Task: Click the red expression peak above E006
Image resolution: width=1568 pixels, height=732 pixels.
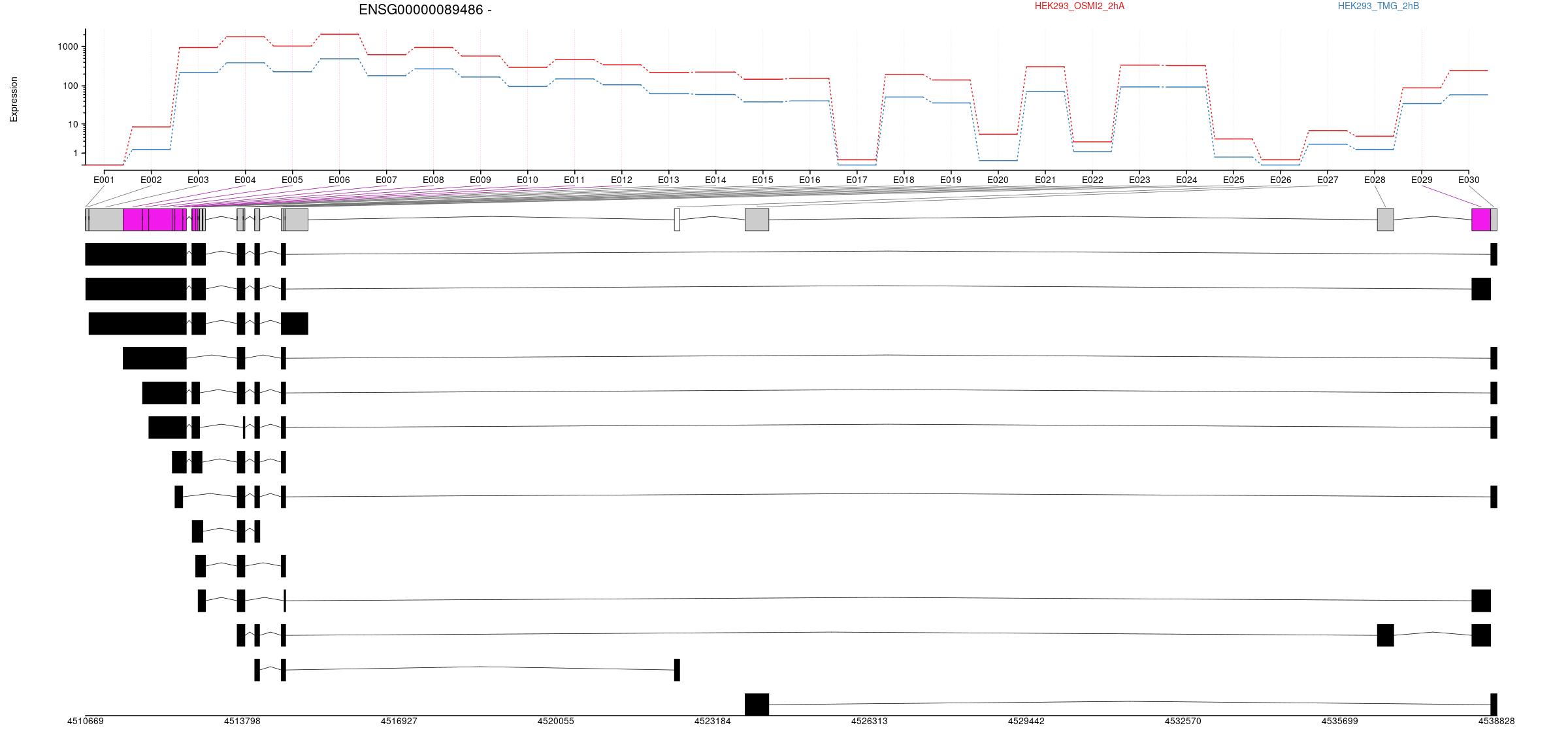Action: (339, 34)
